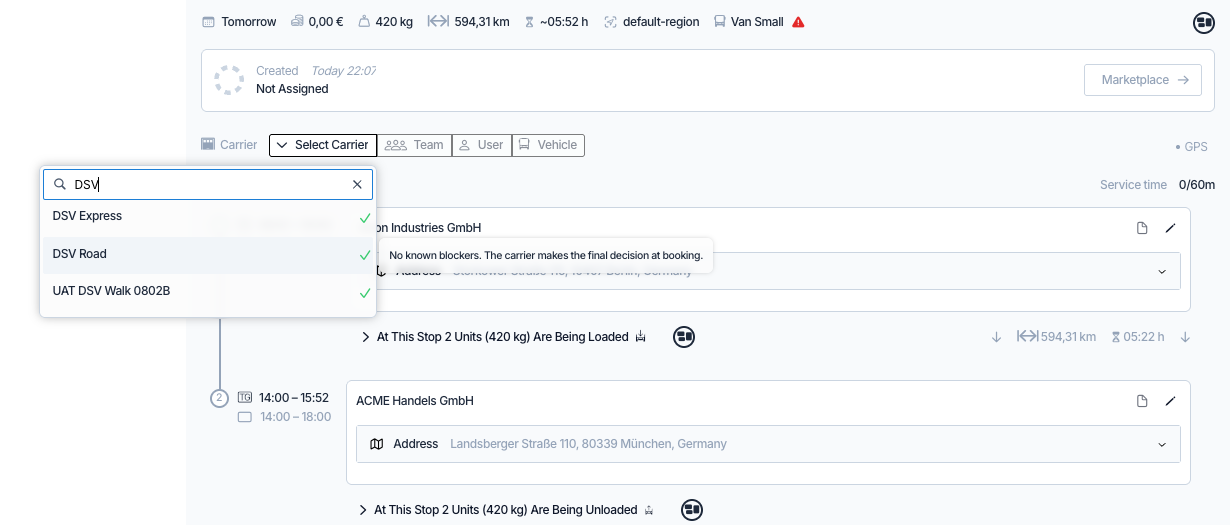The height and width of the screenshot is (525, 1230).
Task: Click the round grid icon at top right
Action: click(1204, 23)
